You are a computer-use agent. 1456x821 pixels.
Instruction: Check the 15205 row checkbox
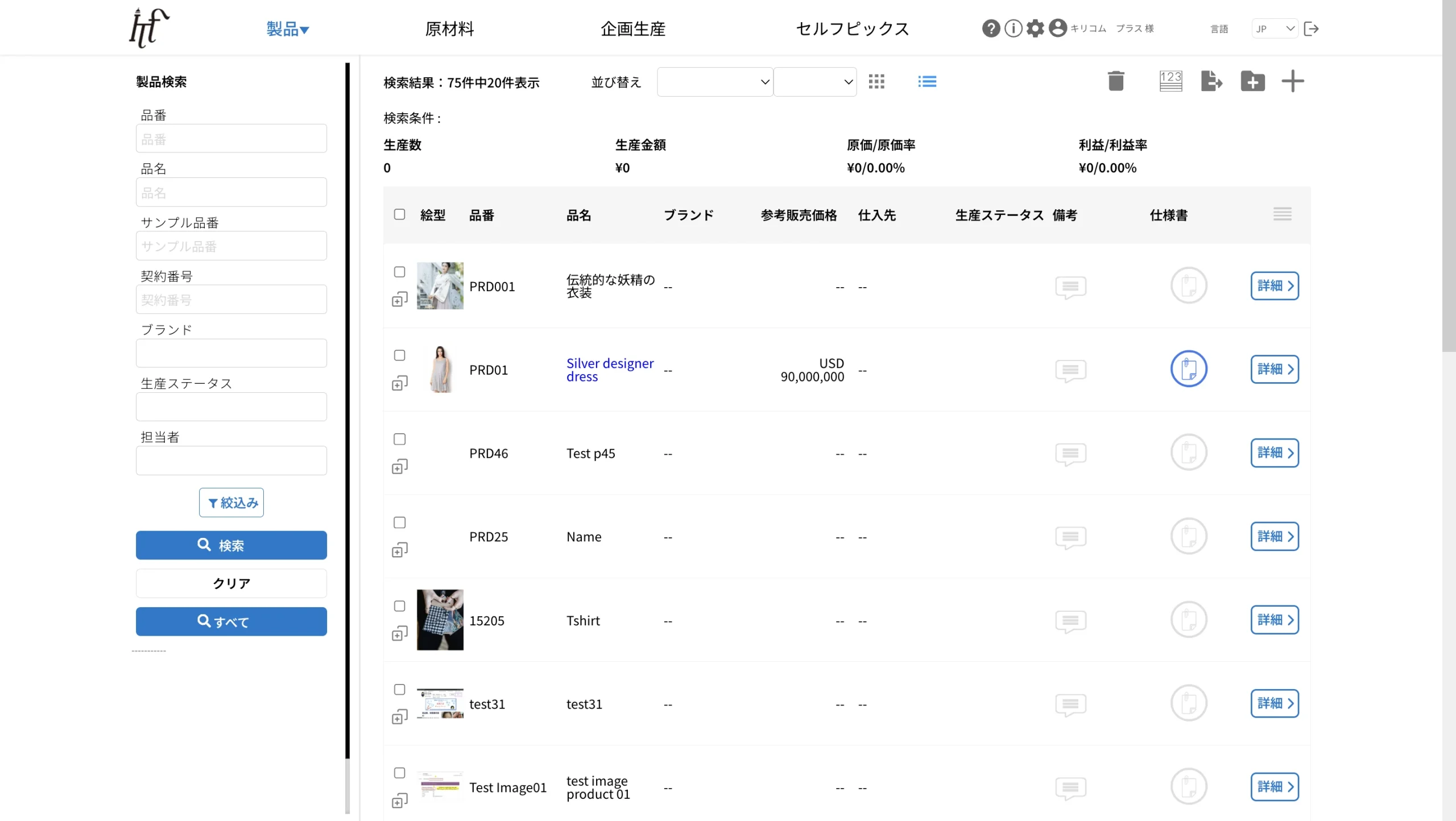point(400,607)
